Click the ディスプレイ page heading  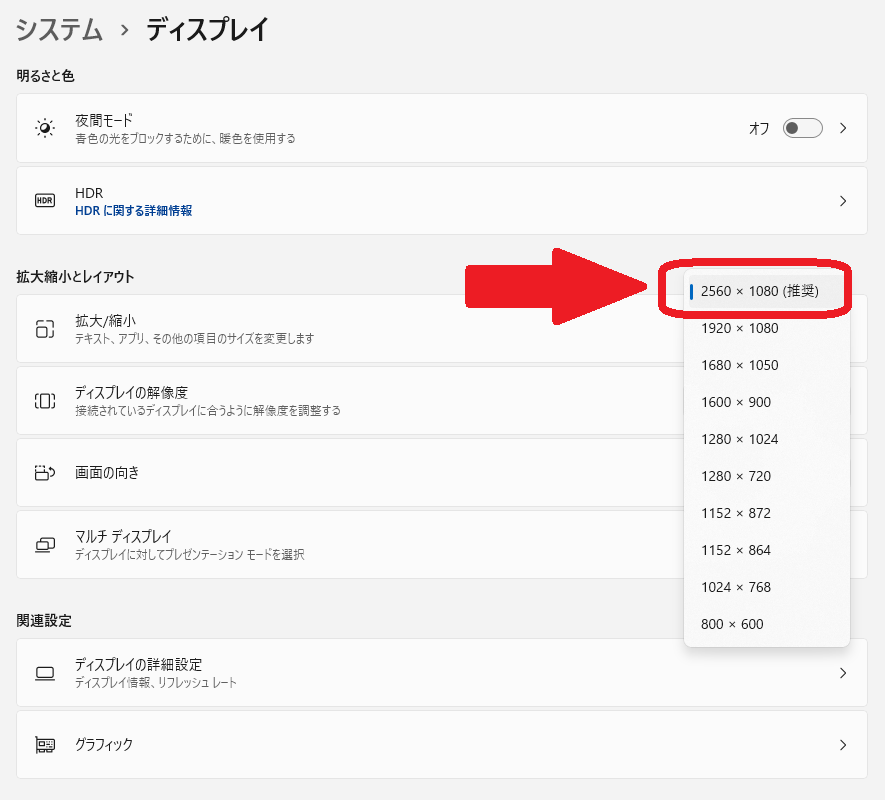pyautogui.click(x=207, y=29)
